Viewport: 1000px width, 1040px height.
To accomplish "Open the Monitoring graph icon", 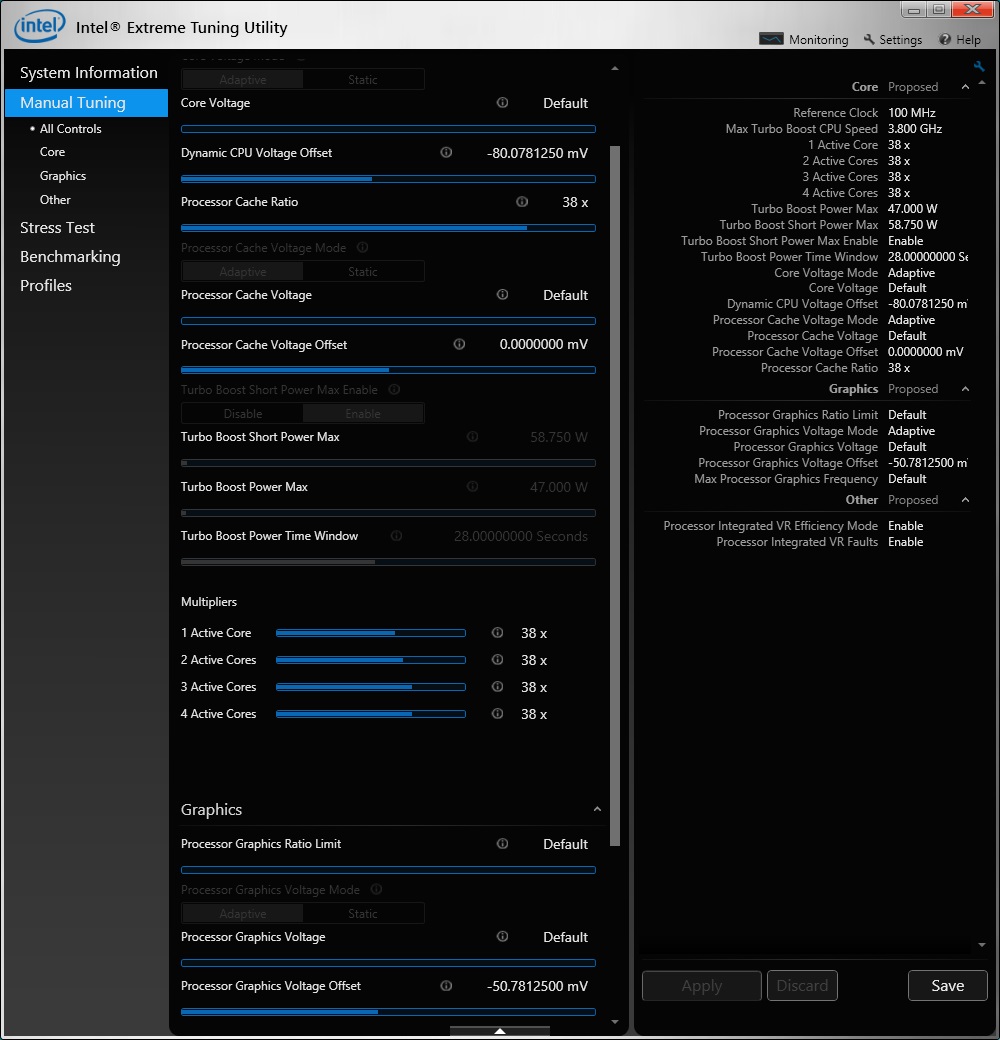I will [771, 39].
